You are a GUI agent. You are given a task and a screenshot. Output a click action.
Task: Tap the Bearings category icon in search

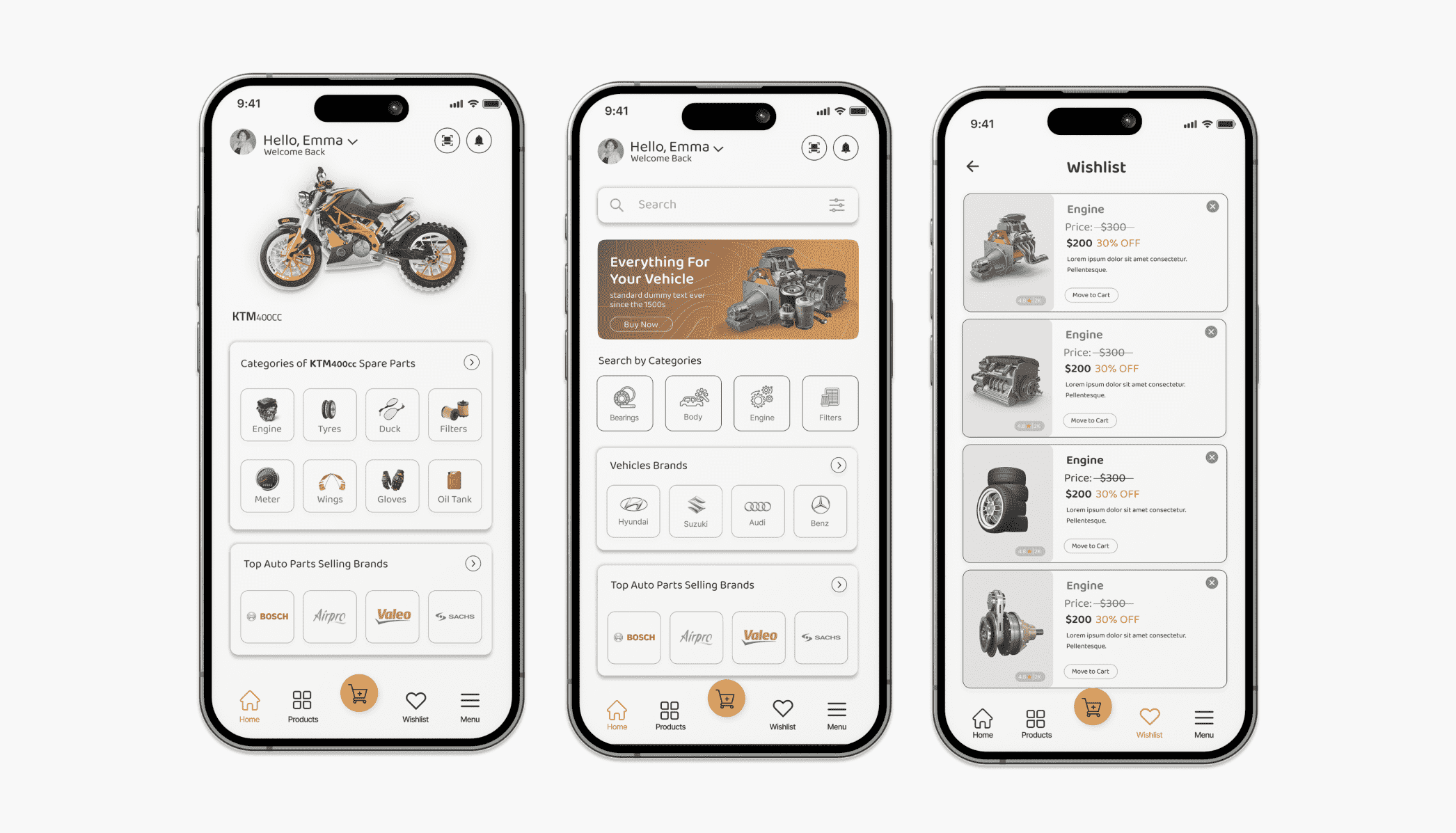624,400
